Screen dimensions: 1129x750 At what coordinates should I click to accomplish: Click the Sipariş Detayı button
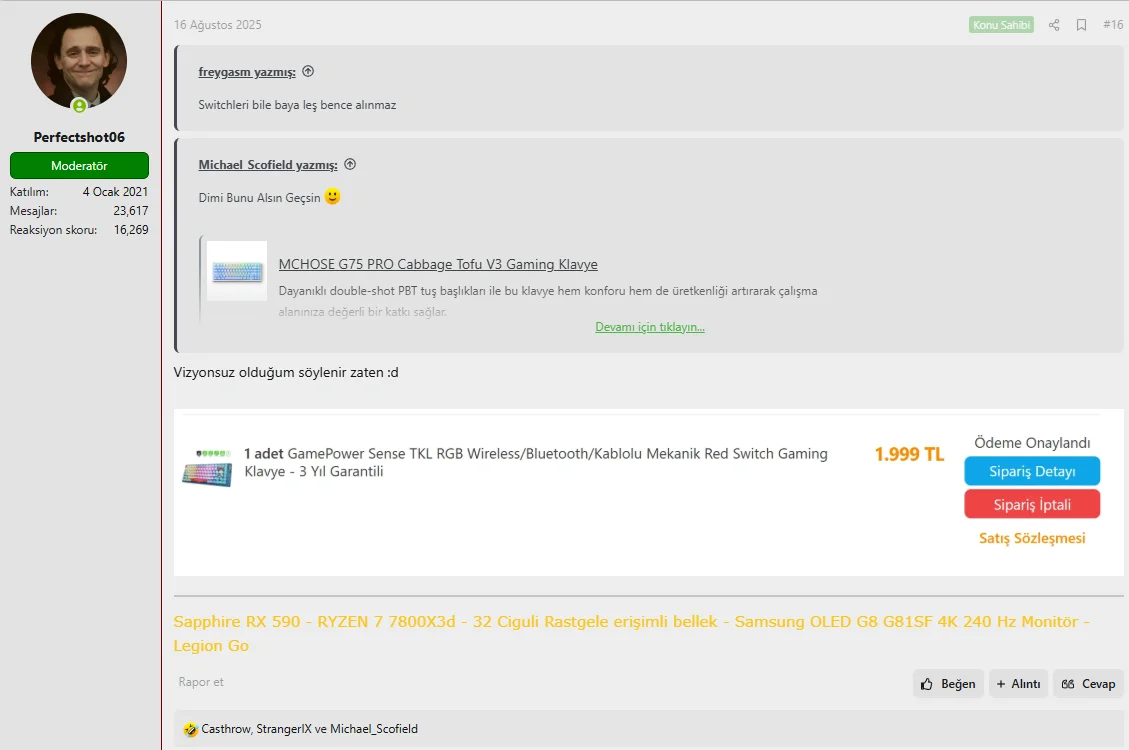(1032, 471)
